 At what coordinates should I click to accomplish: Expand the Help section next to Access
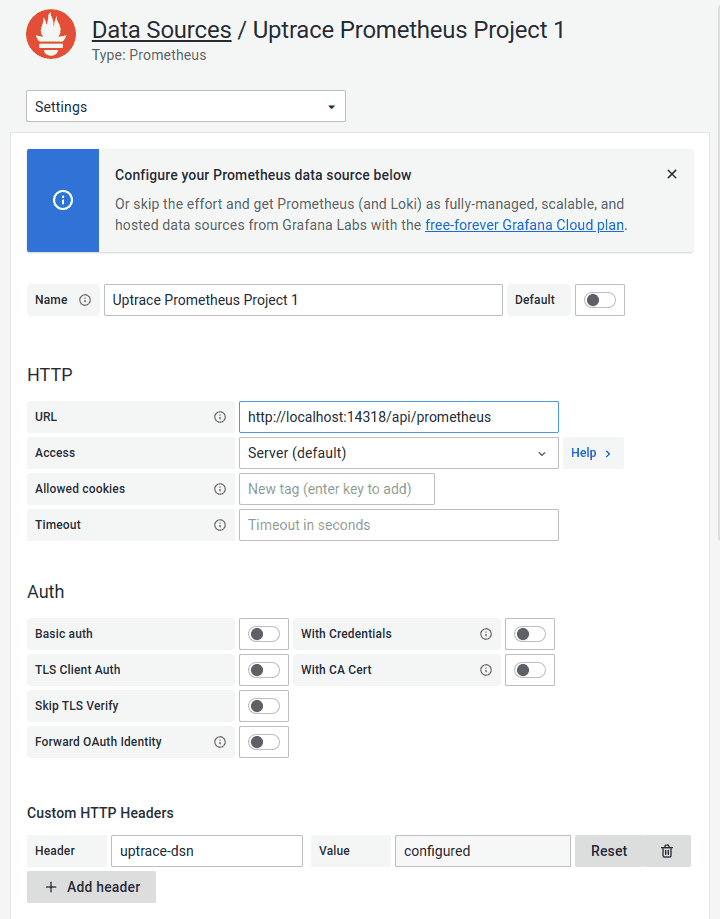(x=592, y=453)
